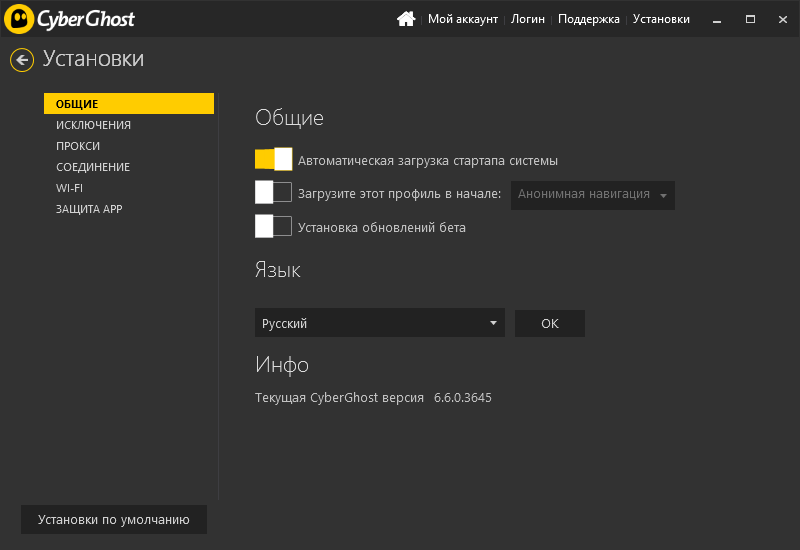Screen dimensions: 800x550
Task: Select the WI-FI settings tab
Action: coord(69,188)
